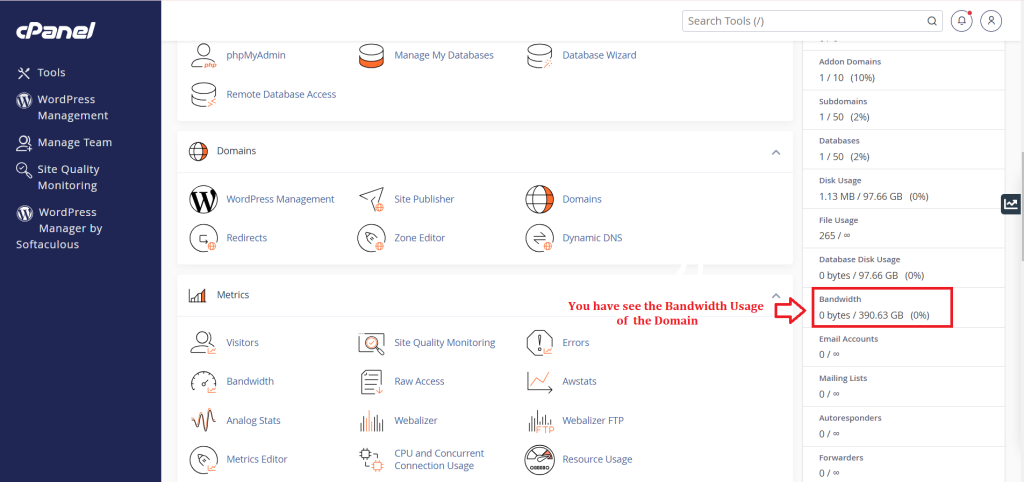1024x482 pixels.
Task: Click the page vertical scrollbar
Action: (1021, 206)
